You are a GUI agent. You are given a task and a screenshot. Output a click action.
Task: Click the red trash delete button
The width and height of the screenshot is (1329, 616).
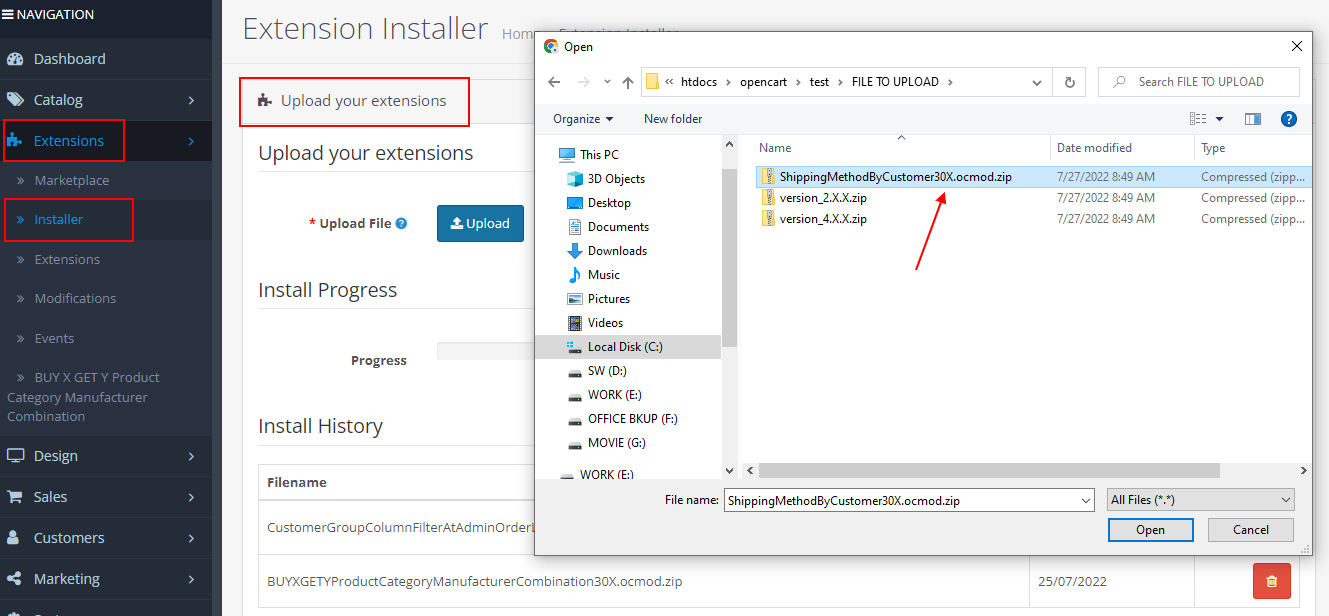point(1271,581)
